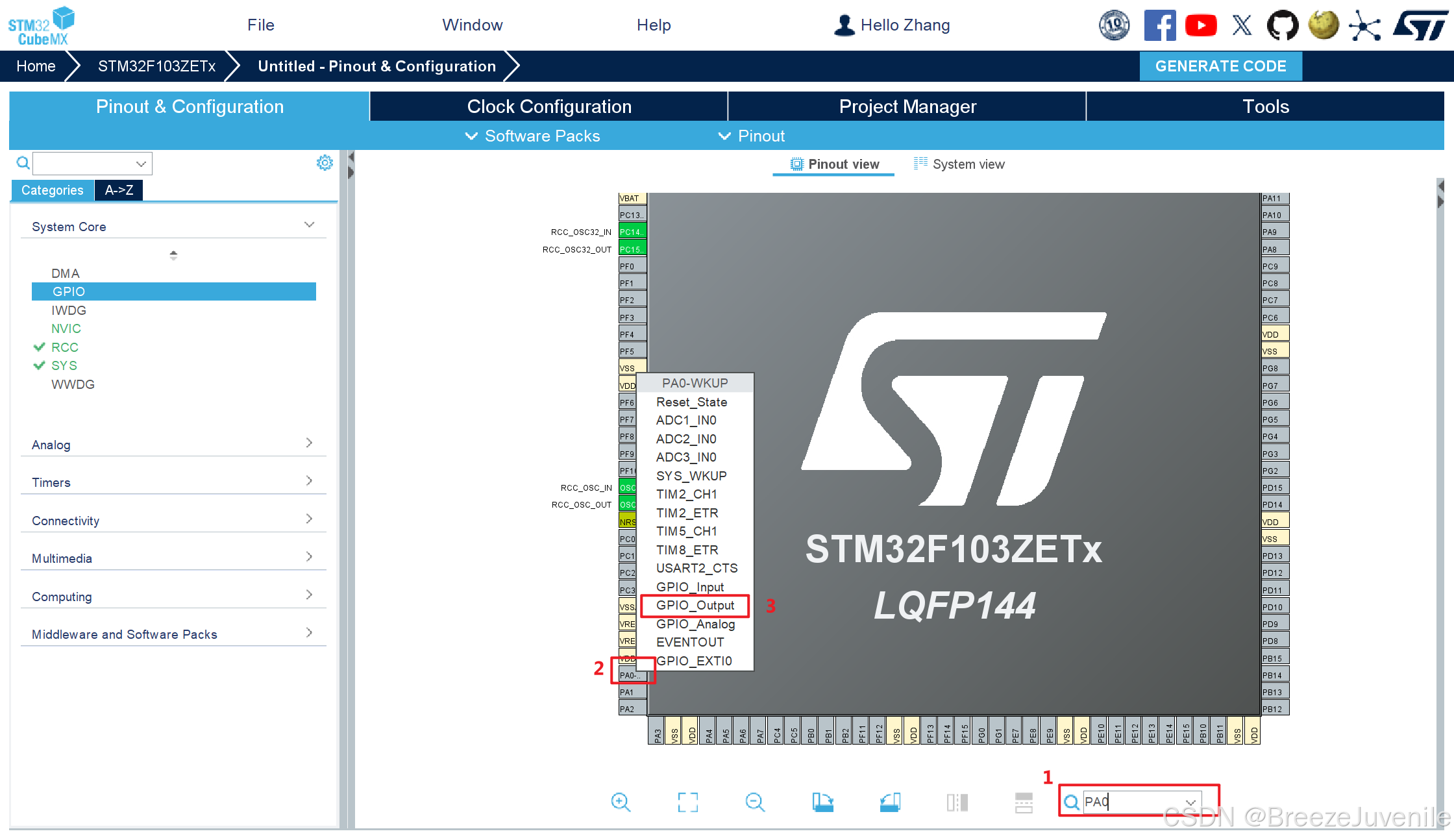Select the Categories view toggle
This screenshot has height=840, width=1454.
click(52, 190)
